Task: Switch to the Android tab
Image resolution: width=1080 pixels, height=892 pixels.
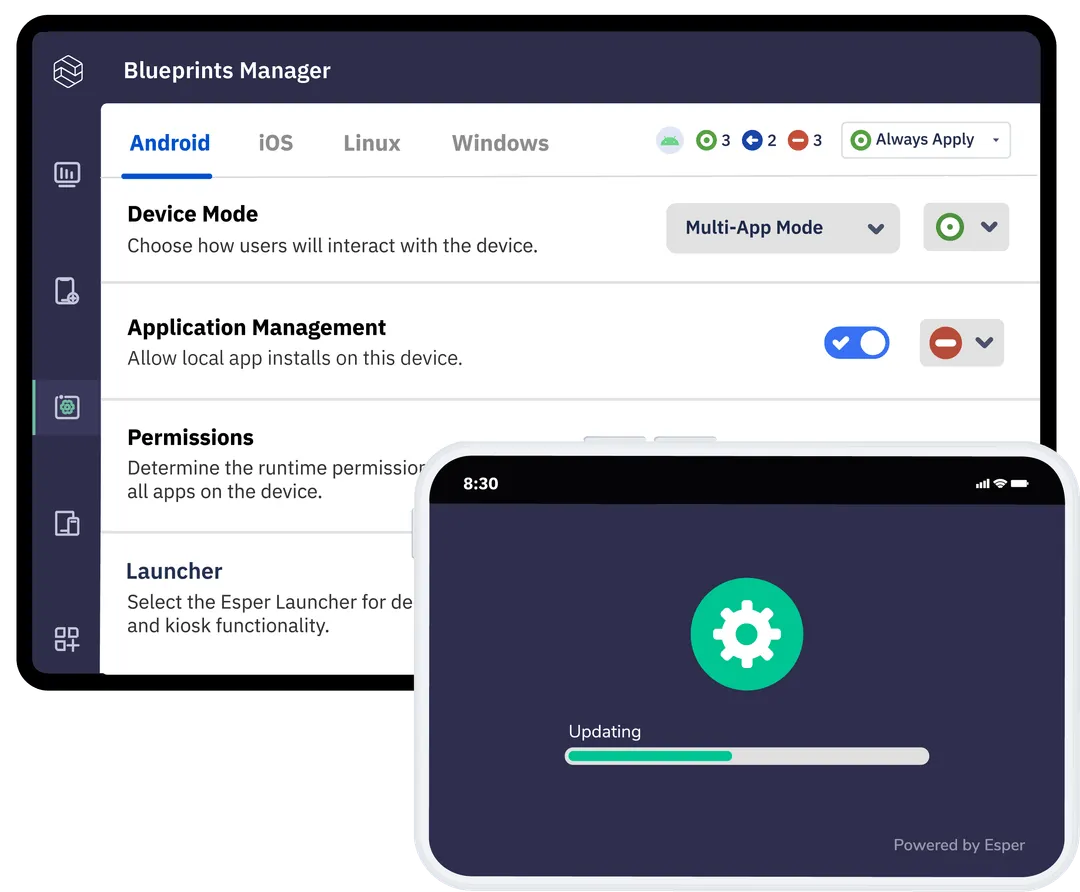Action: (x=170, y=143)
